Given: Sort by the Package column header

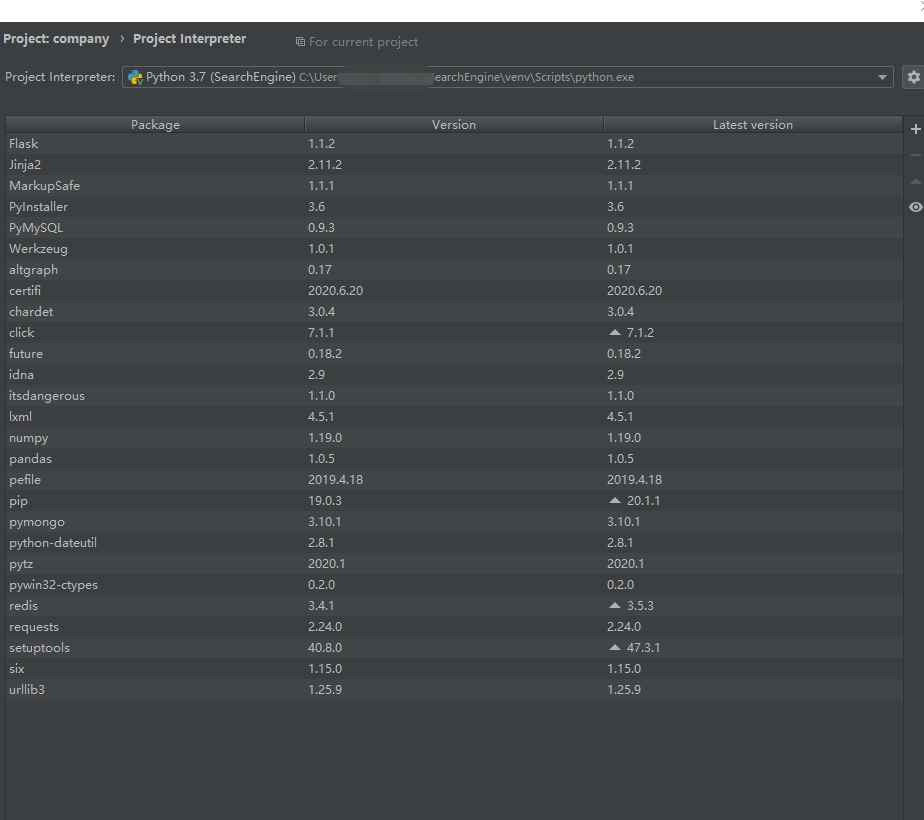Looking at the screenshot, I should coord(156,125).
